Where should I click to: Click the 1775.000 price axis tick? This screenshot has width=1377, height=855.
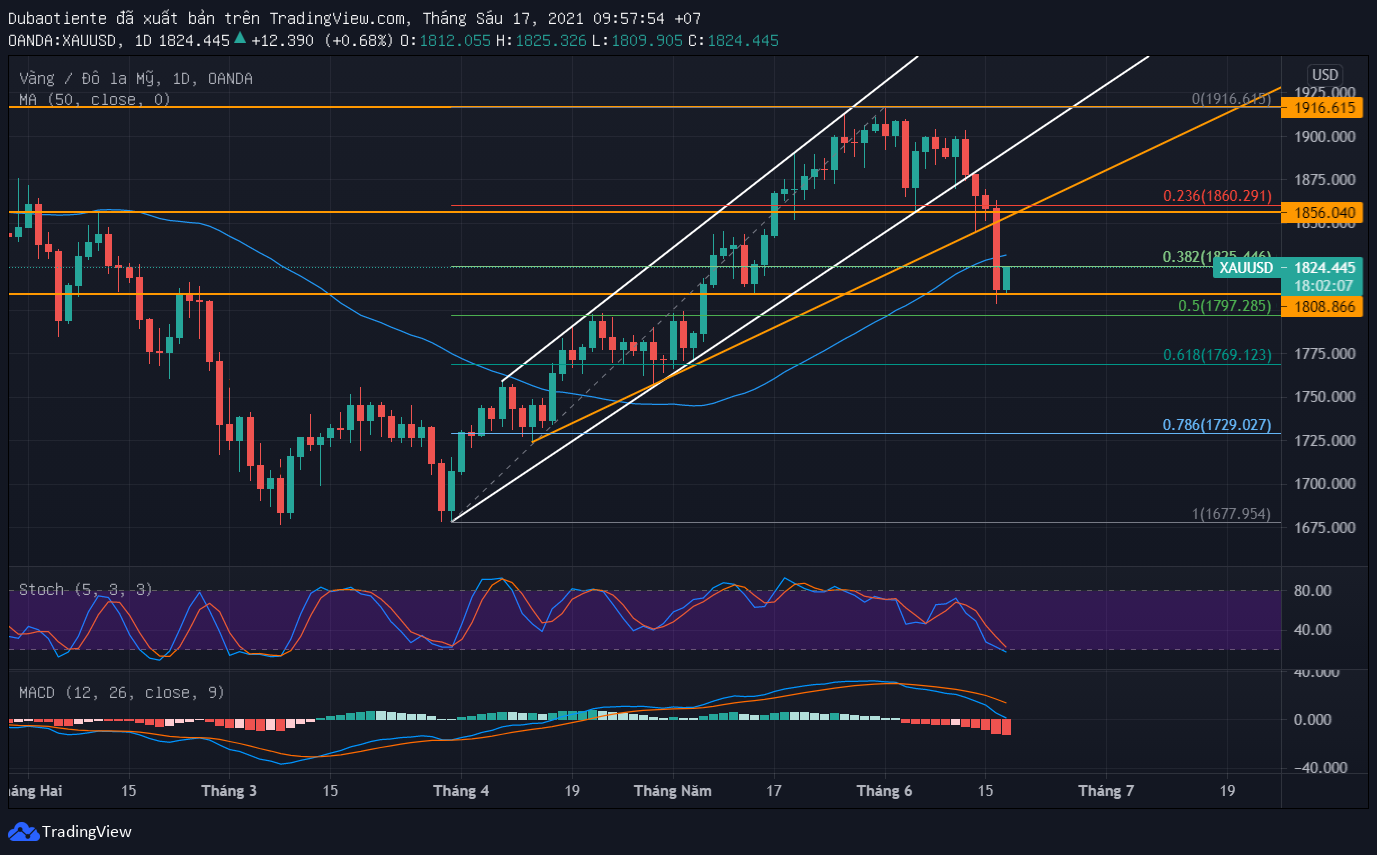pyautogui.click(x=1324, y=354)
